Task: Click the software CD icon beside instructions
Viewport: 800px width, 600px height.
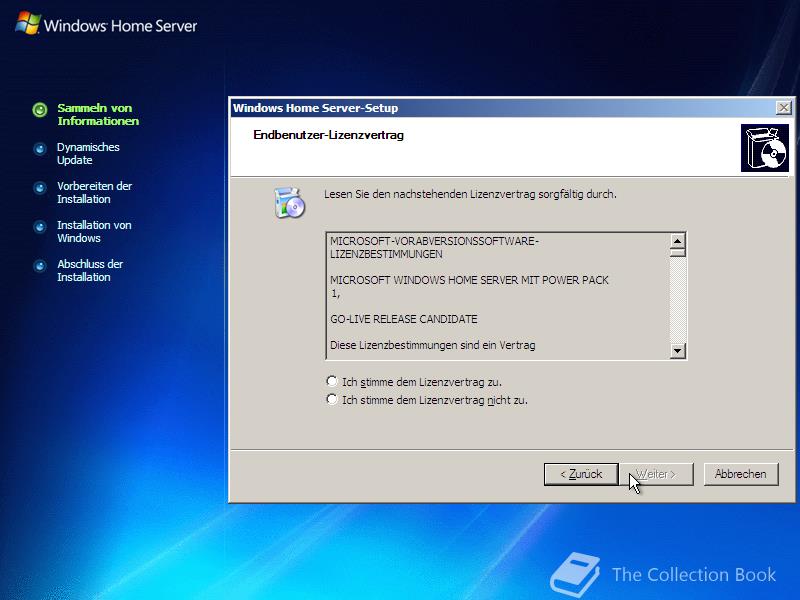Action: coord(289,203)
